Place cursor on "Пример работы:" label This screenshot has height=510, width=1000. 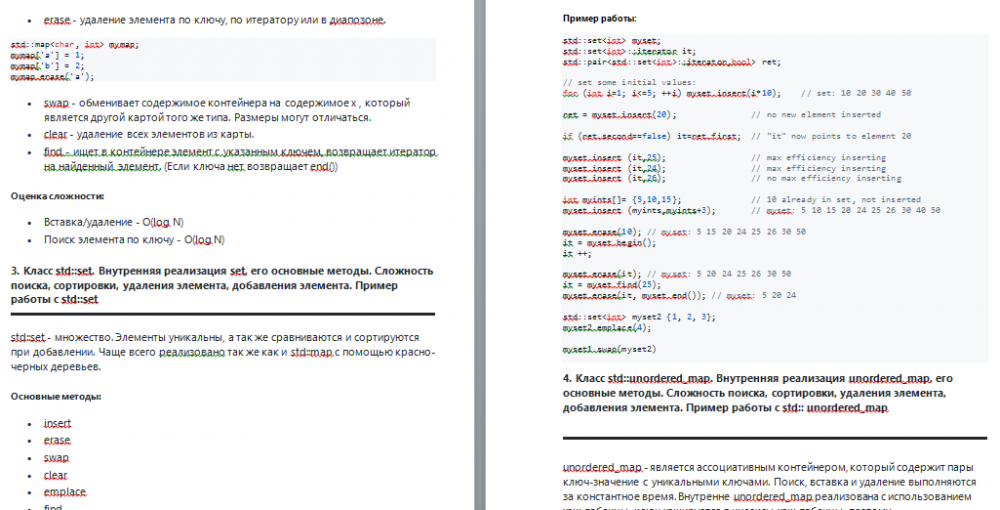click(x=598, y=18)
